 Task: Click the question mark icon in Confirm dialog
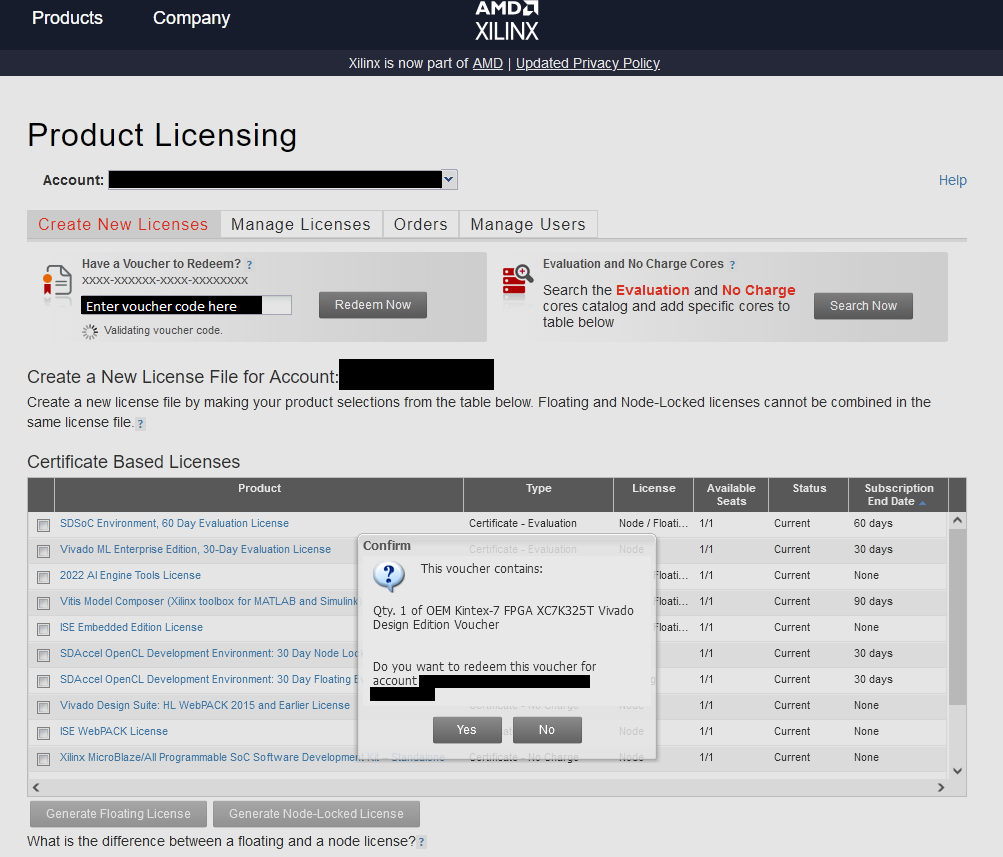click(x=389, y=576)
